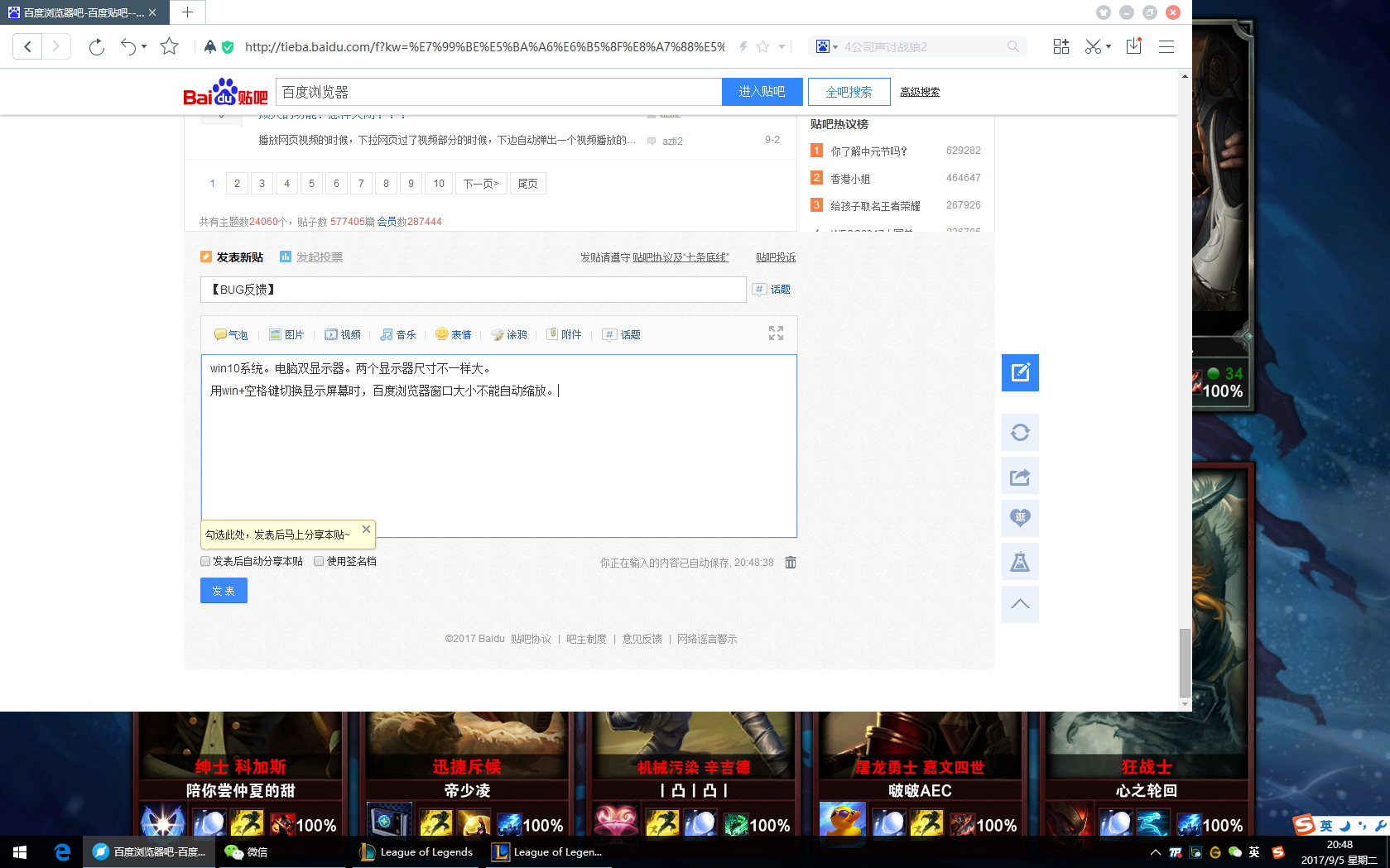Reload the current page
The image size is (1390, 868).
(97, 47)
